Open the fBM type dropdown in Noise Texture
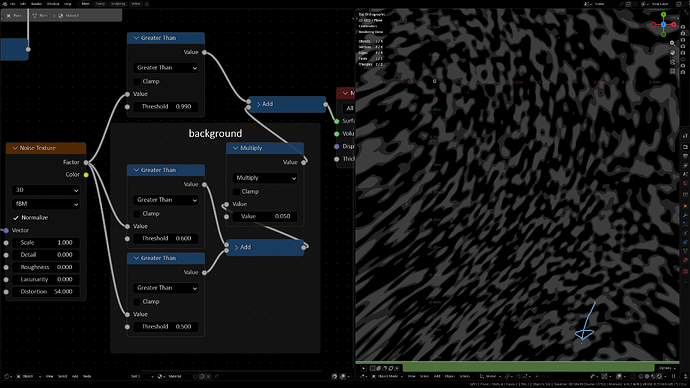Viewport: 690px width, 388px height. click(45, 204)
